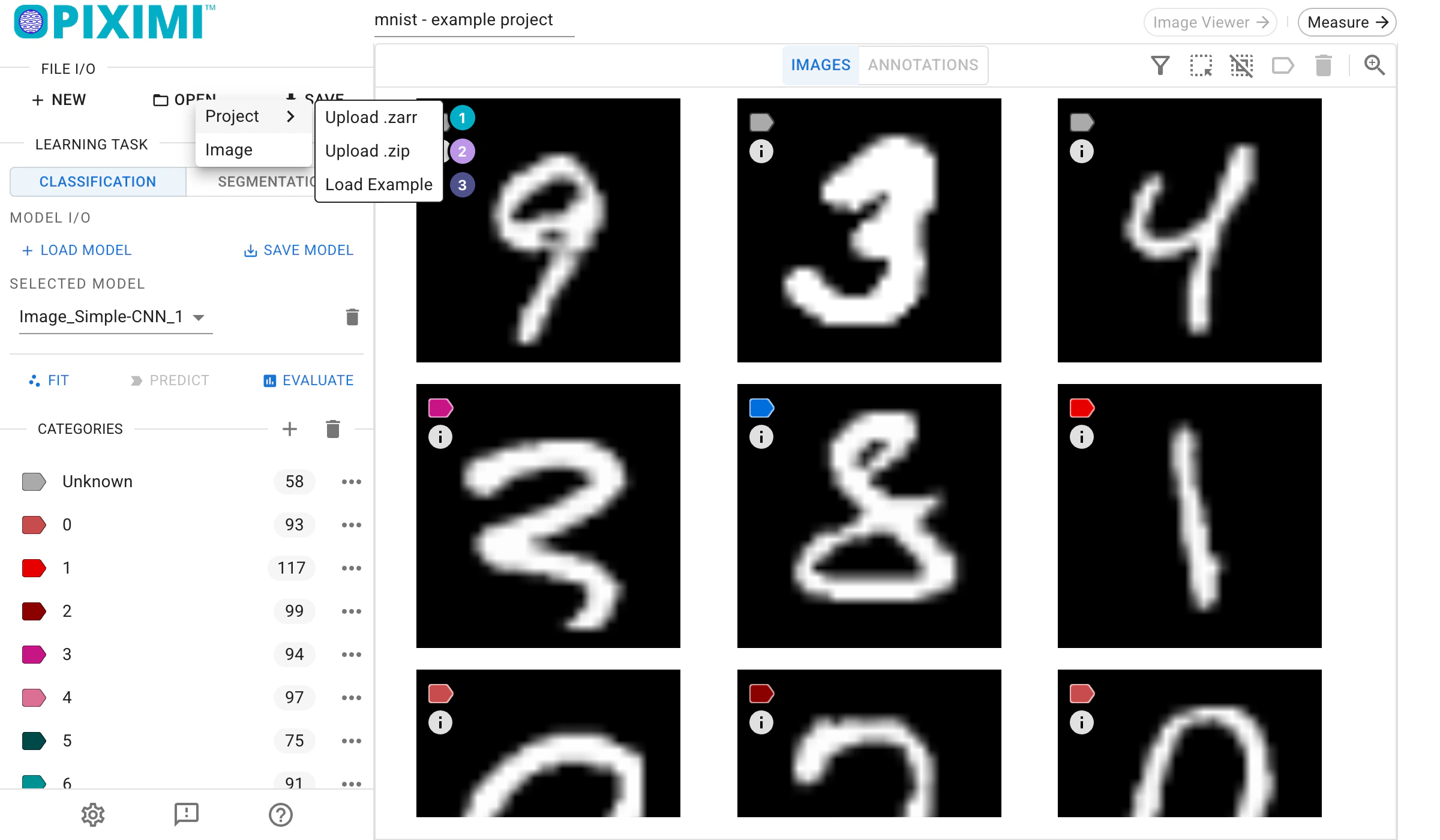Image resolution: width=1440 pixels, height=840 pixels.
Task: Open options menu for category Unknown
Action: click(x=352, y=482)
